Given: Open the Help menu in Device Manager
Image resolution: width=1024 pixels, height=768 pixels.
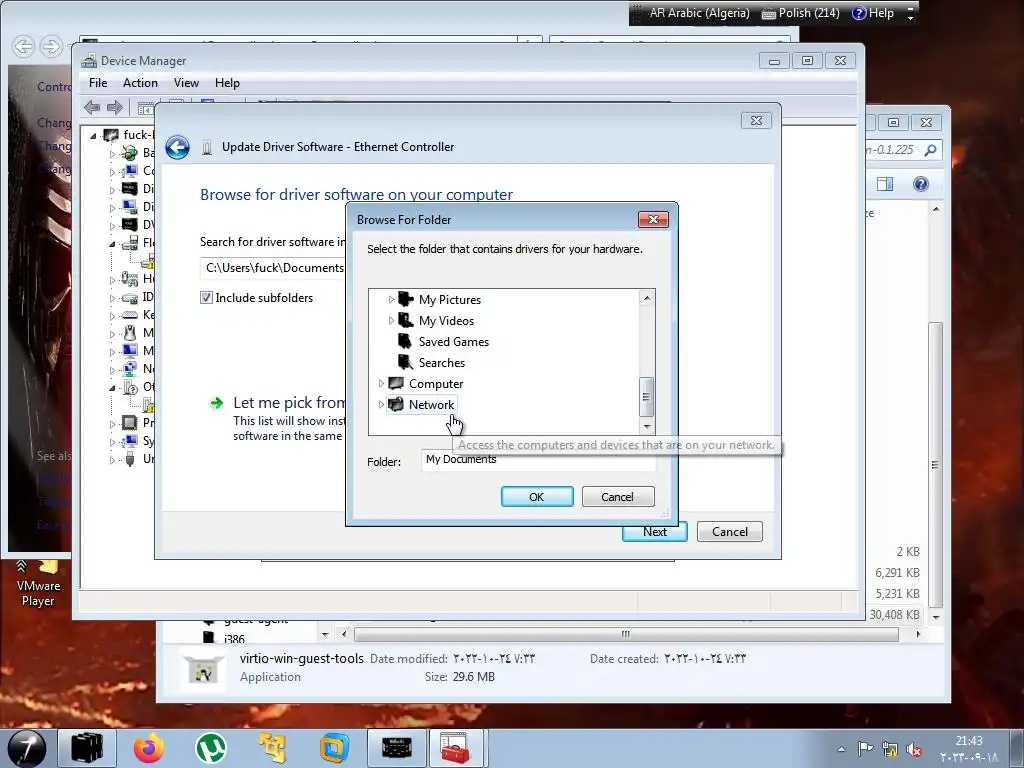Looking at the screenshot, I should coord(227,83).
